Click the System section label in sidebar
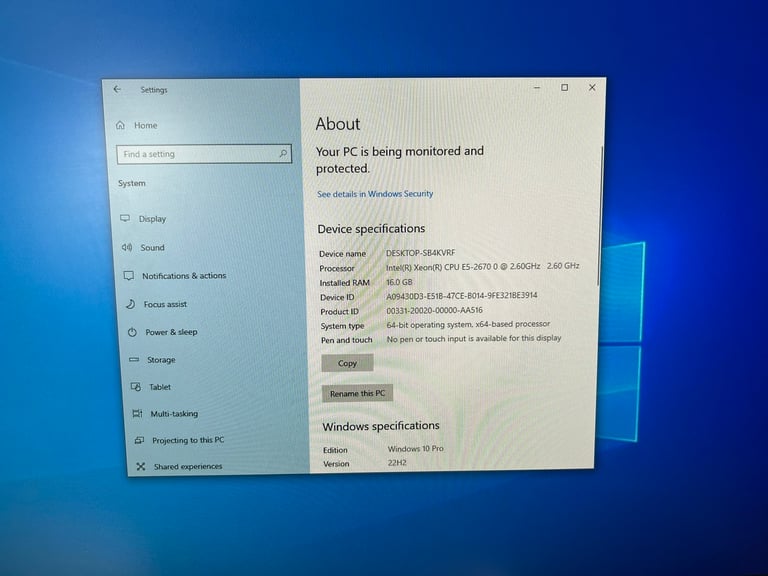Screen dimensions: 768x576 [x=132, y=183]
